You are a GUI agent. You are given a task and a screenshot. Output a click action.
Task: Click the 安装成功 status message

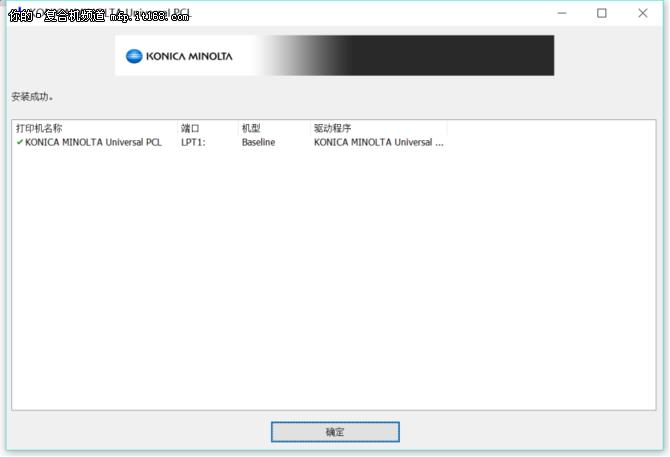point(32,97)
